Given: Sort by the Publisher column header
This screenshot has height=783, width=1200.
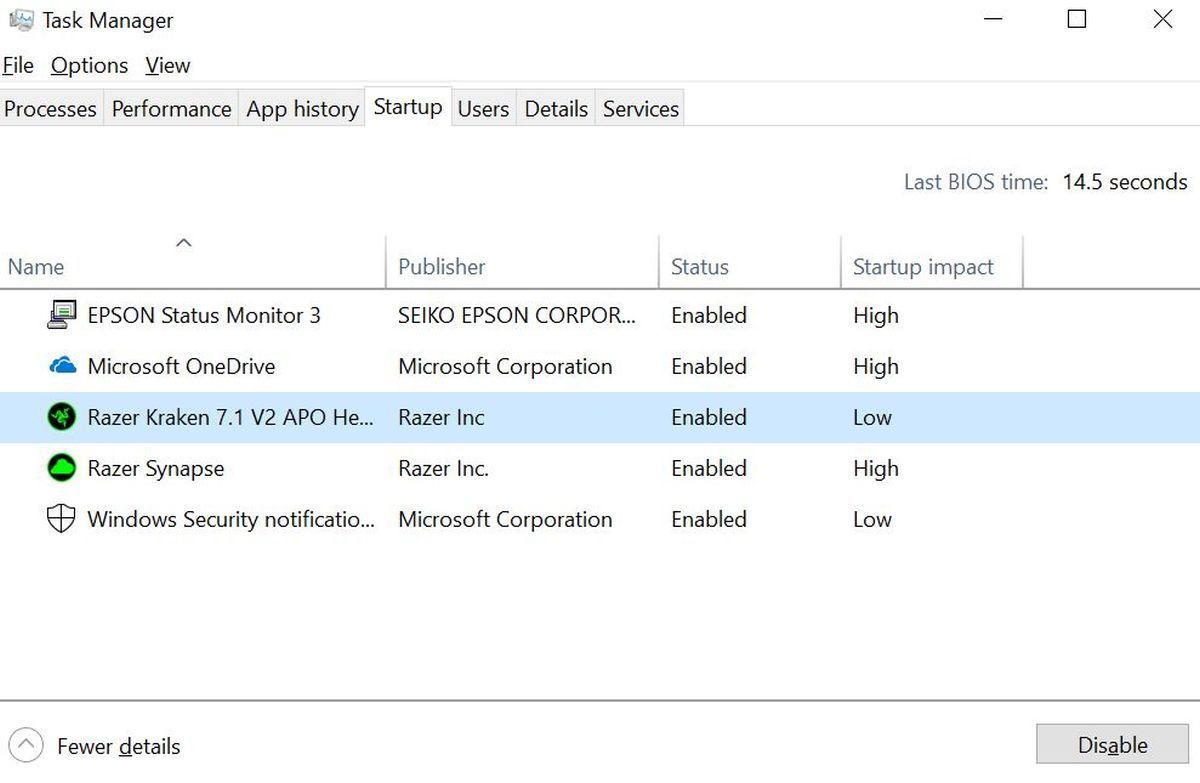Looking at the screenshot, I should click(522, 262).
